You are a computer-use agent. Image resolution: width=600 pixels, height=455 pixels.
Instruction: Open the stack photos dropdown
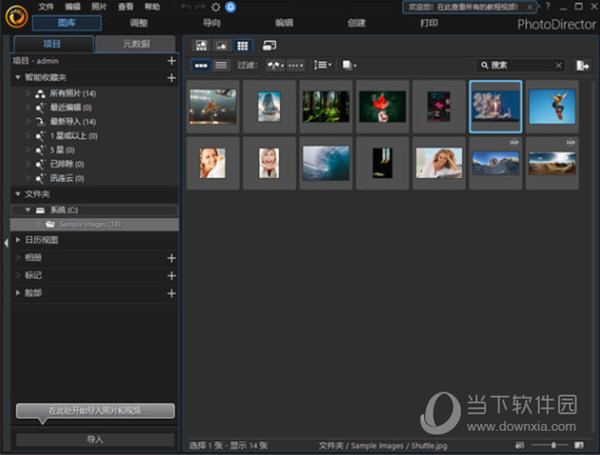pos(349,65)
